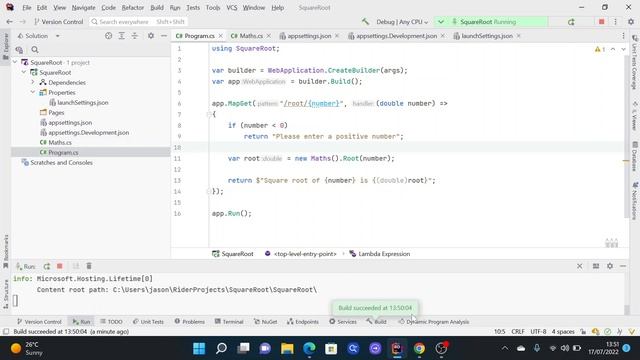Open Dynamic Program Analysis tool window
The image size is (640, 360).
pyautogui.click(x=433, y=322)
